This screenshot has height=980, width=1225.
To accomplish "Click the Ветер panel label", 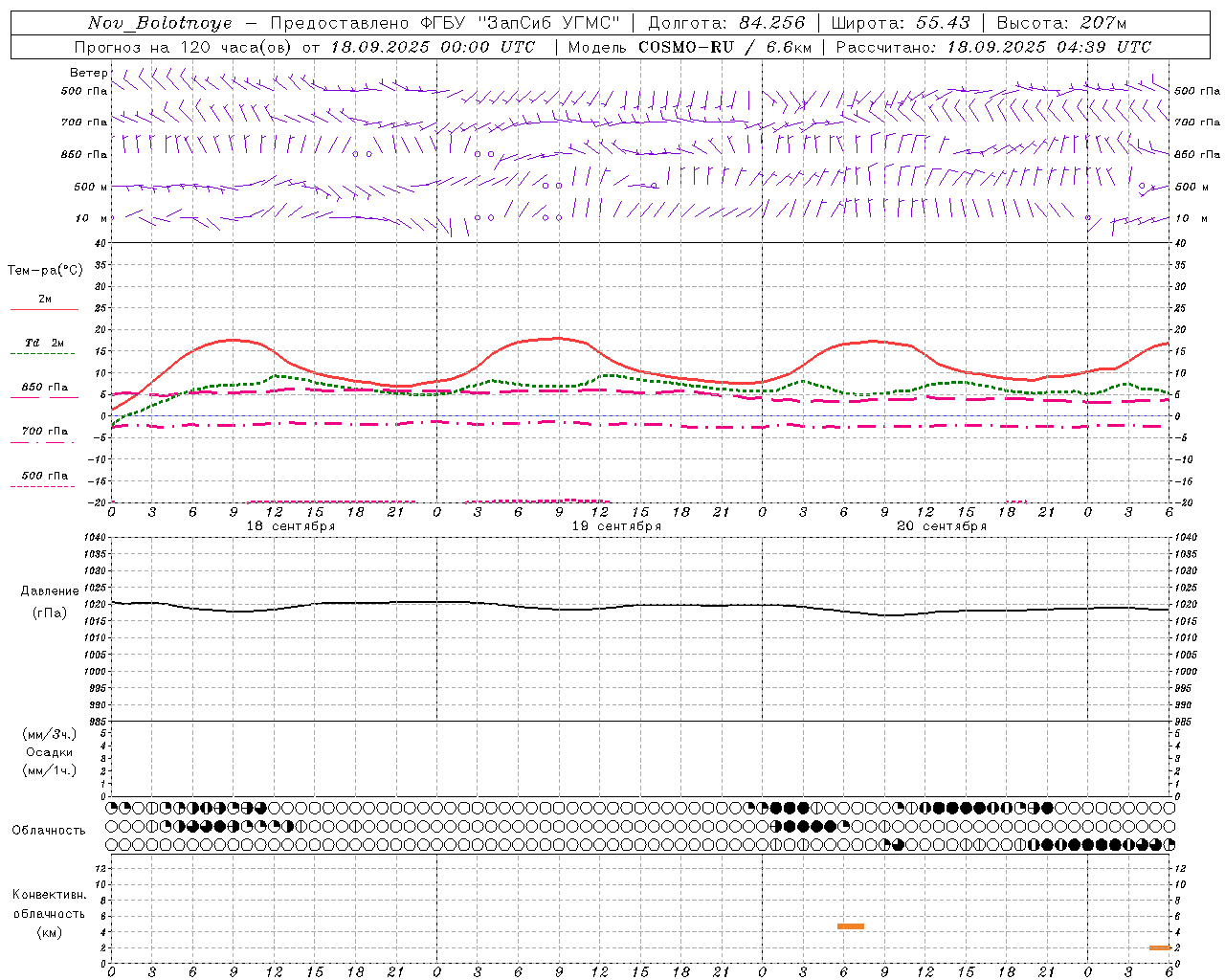I will pyautogui.click(x=88, y=73).
